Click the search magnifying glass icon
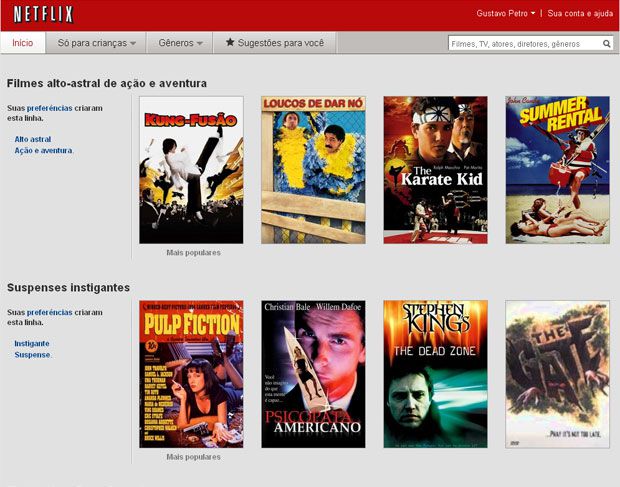The image size is (620, 487). click(607, 44)
